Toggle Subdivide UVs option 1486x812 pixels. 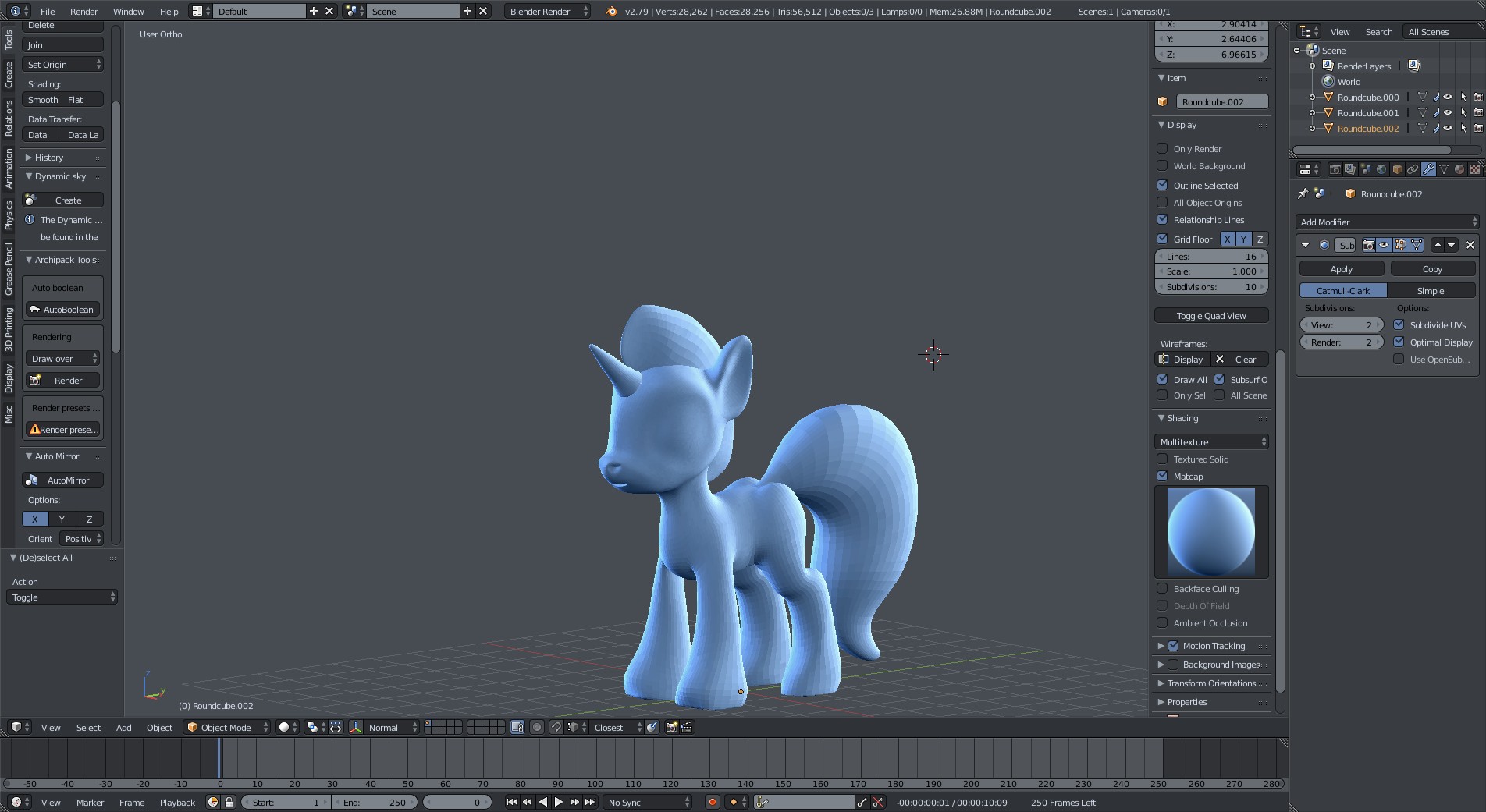click(x=1399, y=324)
